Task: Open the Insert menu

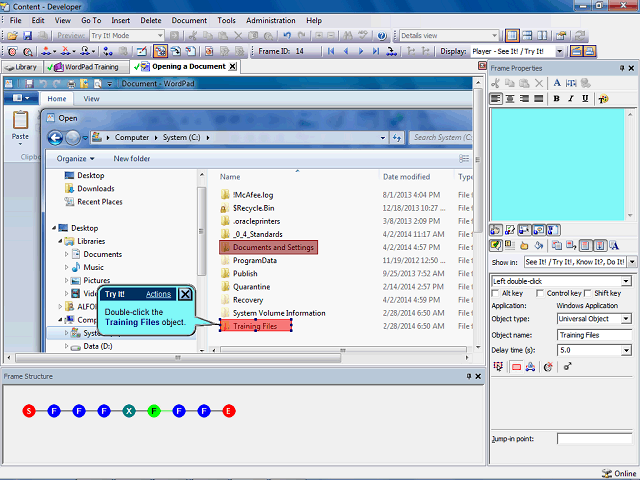Action: tap(120, 20)
